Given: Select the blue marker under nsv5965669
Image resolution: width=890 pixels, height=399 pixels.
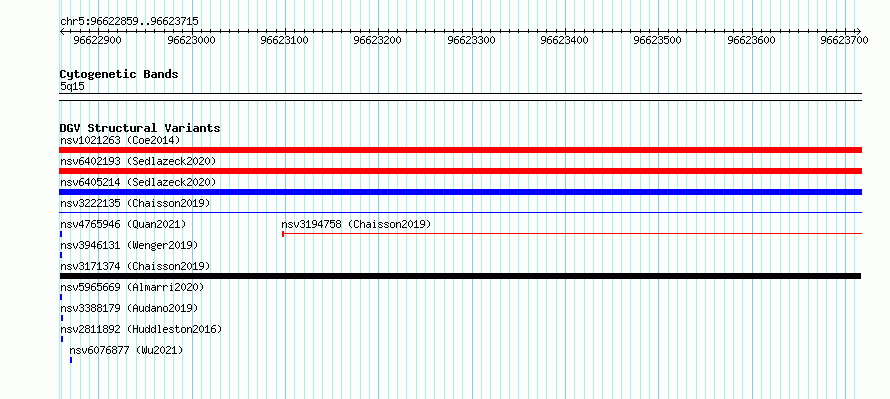Looking at the screenshot, I should click(x=61, y=297).
